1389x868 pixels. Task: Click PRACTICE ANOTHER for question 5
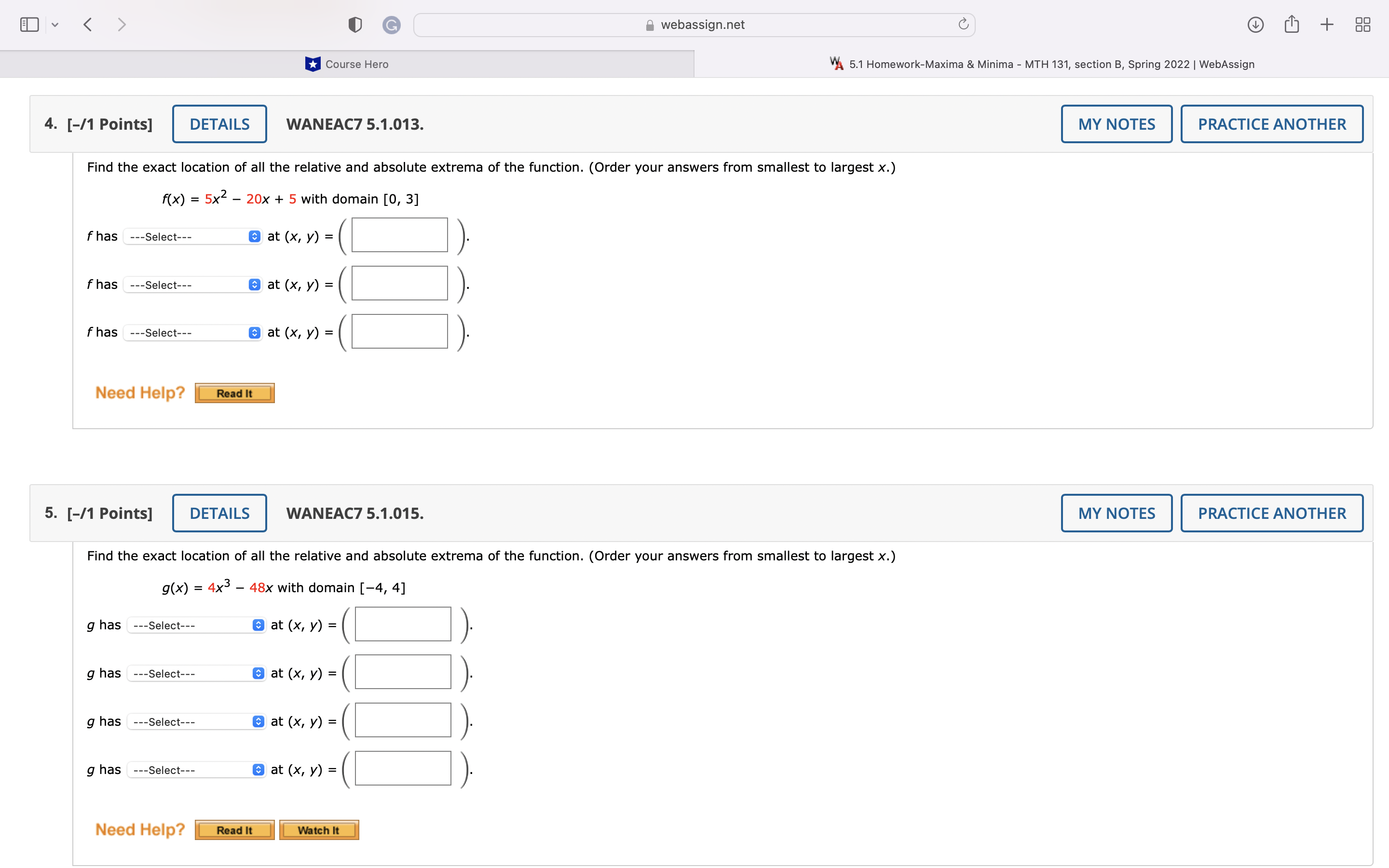(1271, 513)
